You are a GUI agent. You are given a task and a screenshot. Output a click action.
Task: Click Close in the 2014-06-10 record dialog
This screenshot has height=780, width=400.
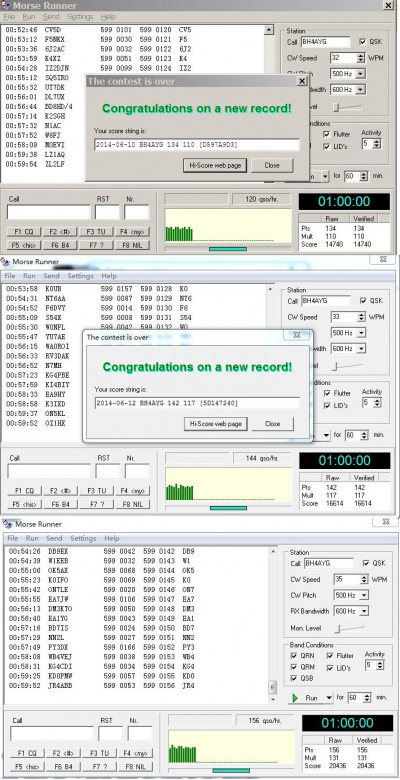[x=272, y=165]
